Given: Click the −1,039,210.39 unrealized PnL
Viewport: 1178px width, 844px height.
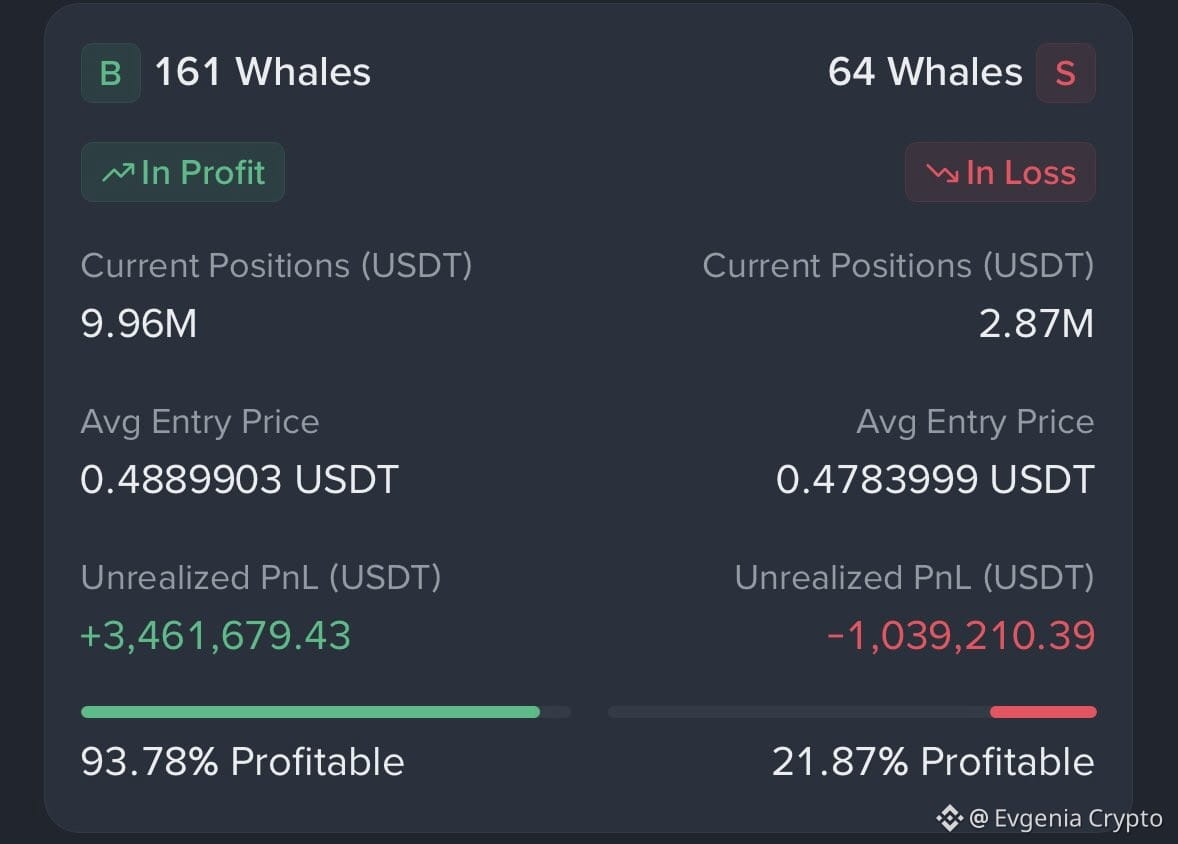Looking at the screenshot, I should coord(961,636).
